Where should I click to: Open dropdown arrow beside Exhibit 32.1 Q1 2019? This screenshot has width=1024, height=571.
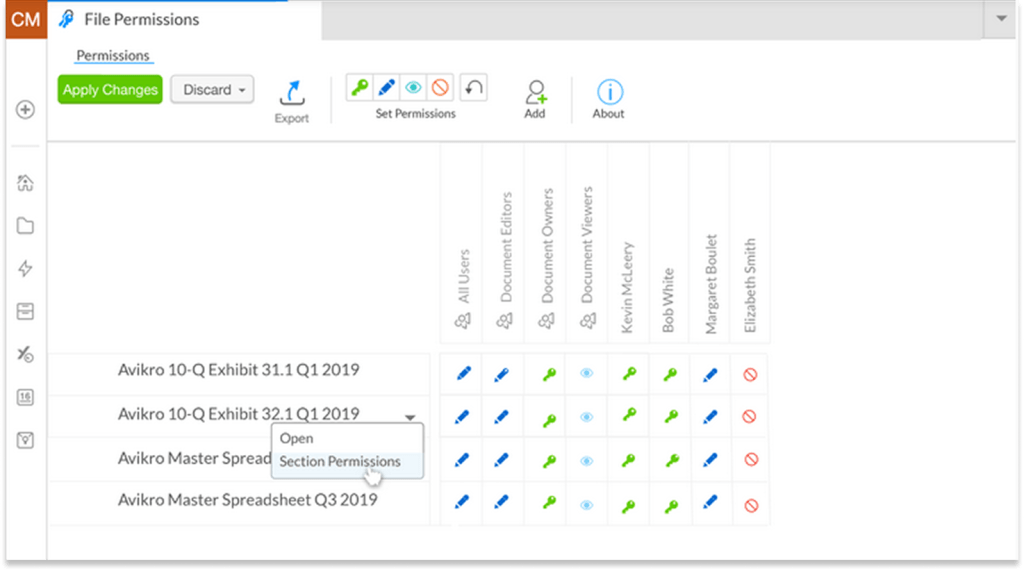(410, 417)
